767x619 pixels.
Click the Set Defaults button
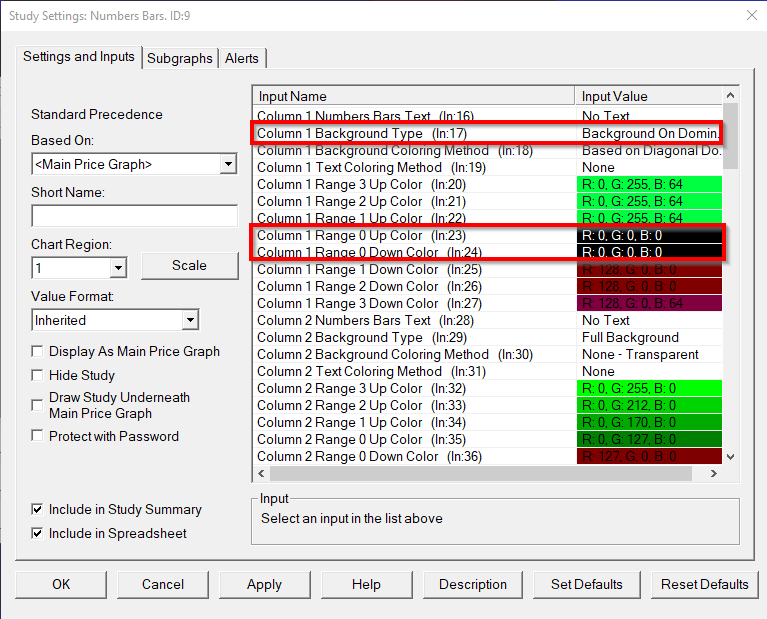tap(587, 584)
